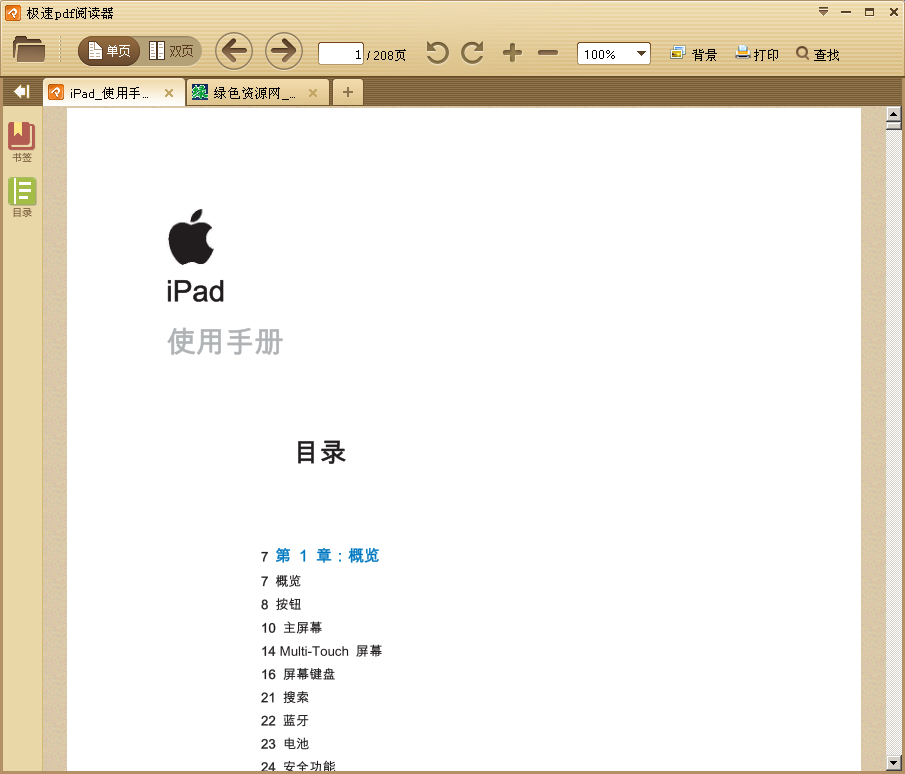This screenshot has height=774, width=905.
Task: Click the rotate left icon
Action: pyautogui.click(x=437, y=53)
